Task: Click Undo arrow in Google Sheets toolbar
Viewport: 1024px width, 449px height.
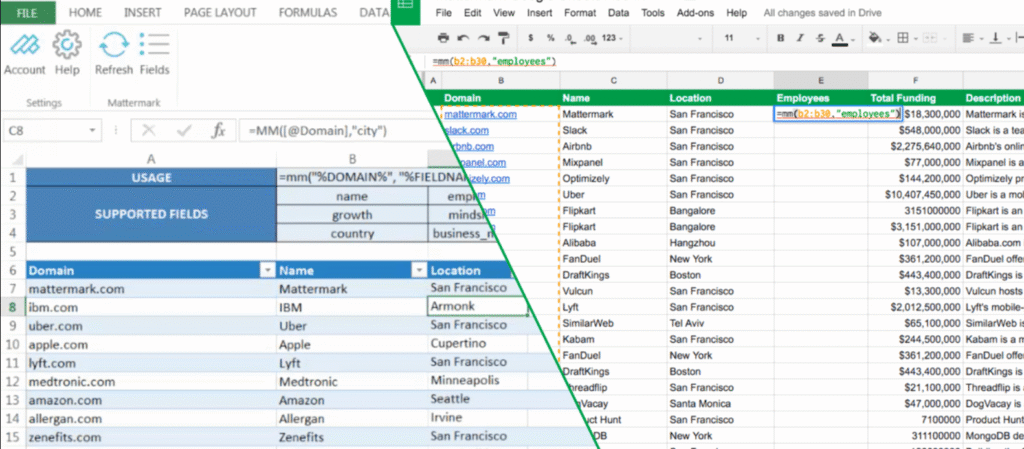Action: (463, 39)
